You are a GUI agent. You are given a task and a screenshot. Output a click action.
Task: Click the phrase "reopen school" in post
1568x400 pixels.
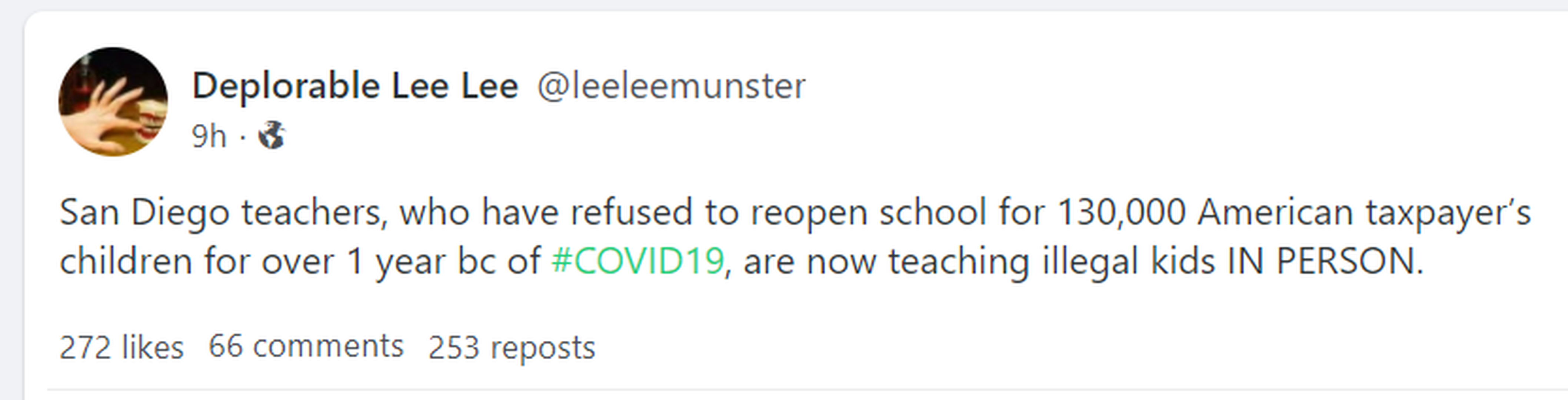click(867, 213)
